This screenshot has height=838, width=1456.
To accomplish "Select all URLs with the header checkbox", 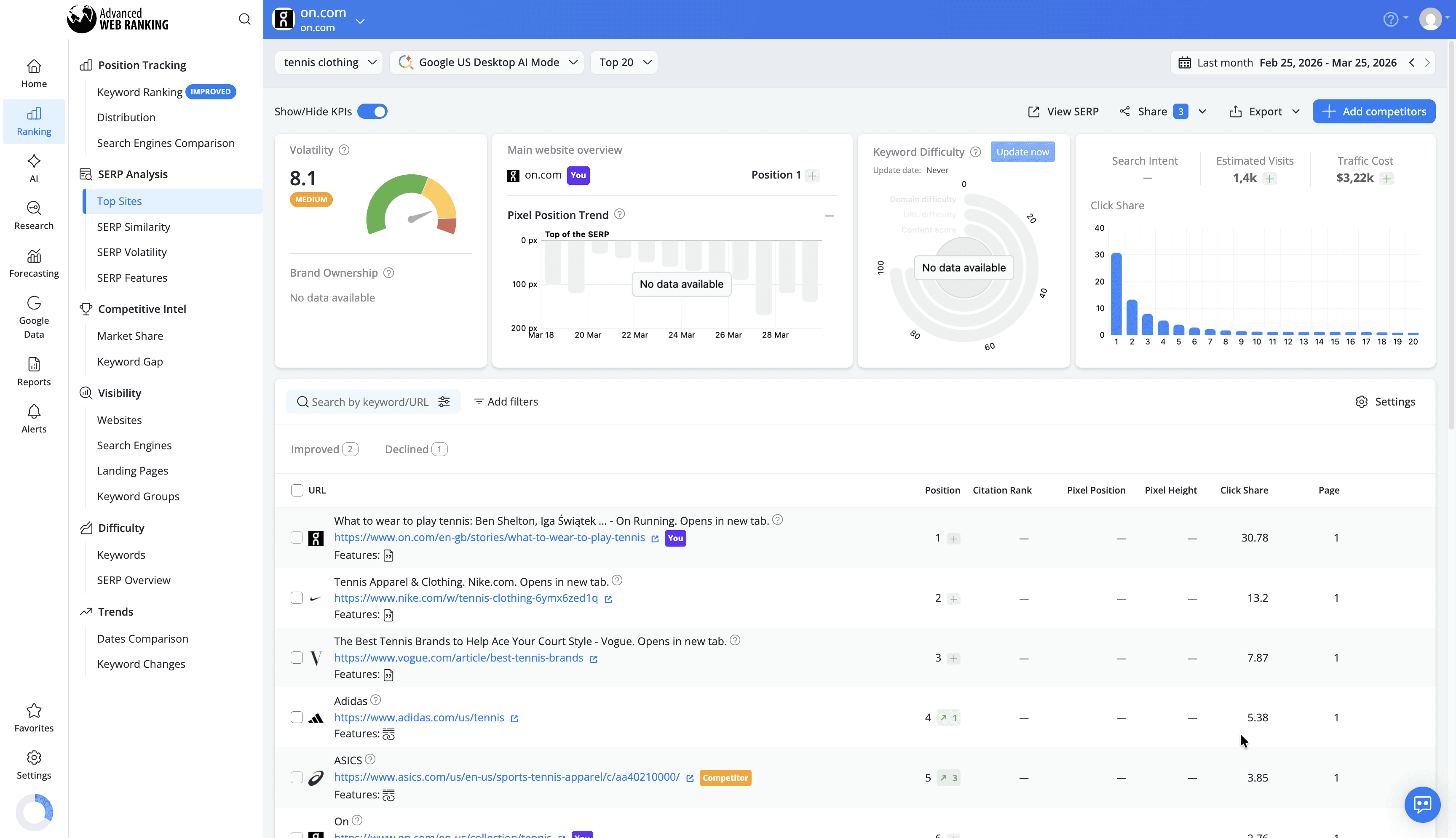I will [297, 490].
